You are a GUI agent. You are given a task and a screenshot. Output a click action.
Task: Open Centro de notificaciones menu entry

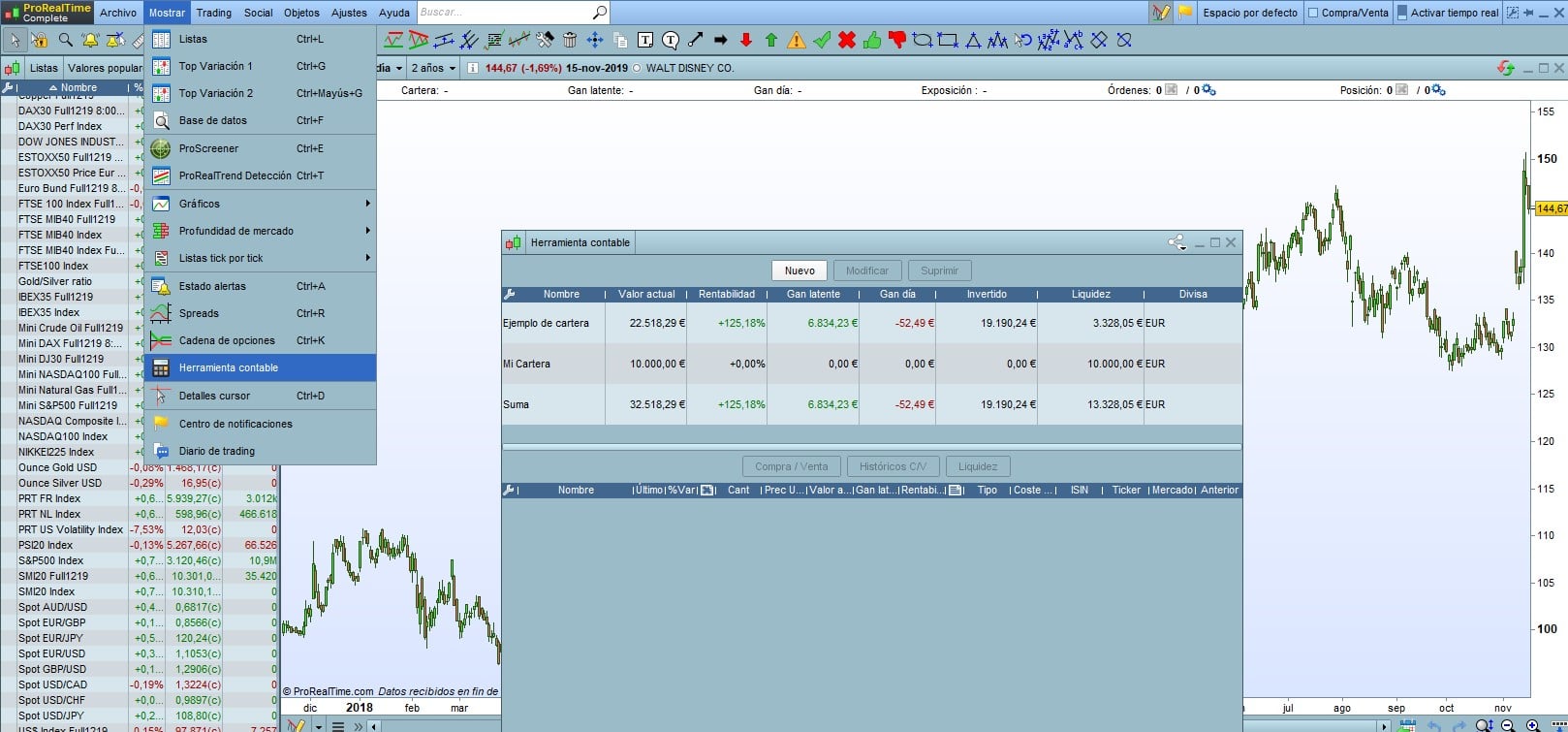(x=260, y=424)
